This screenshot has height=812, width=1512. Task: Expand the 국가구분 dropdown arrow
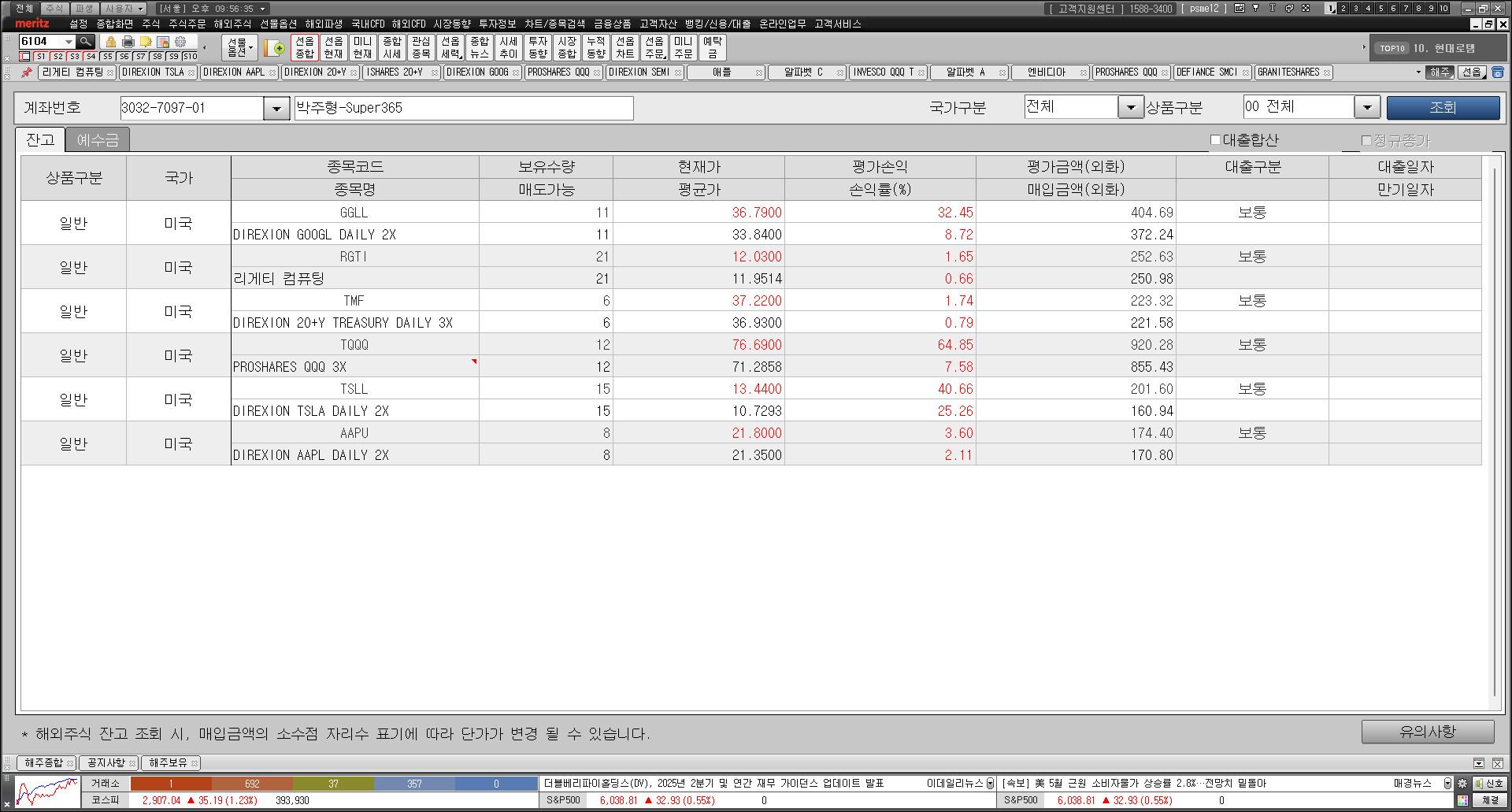tap(1131, 107)
